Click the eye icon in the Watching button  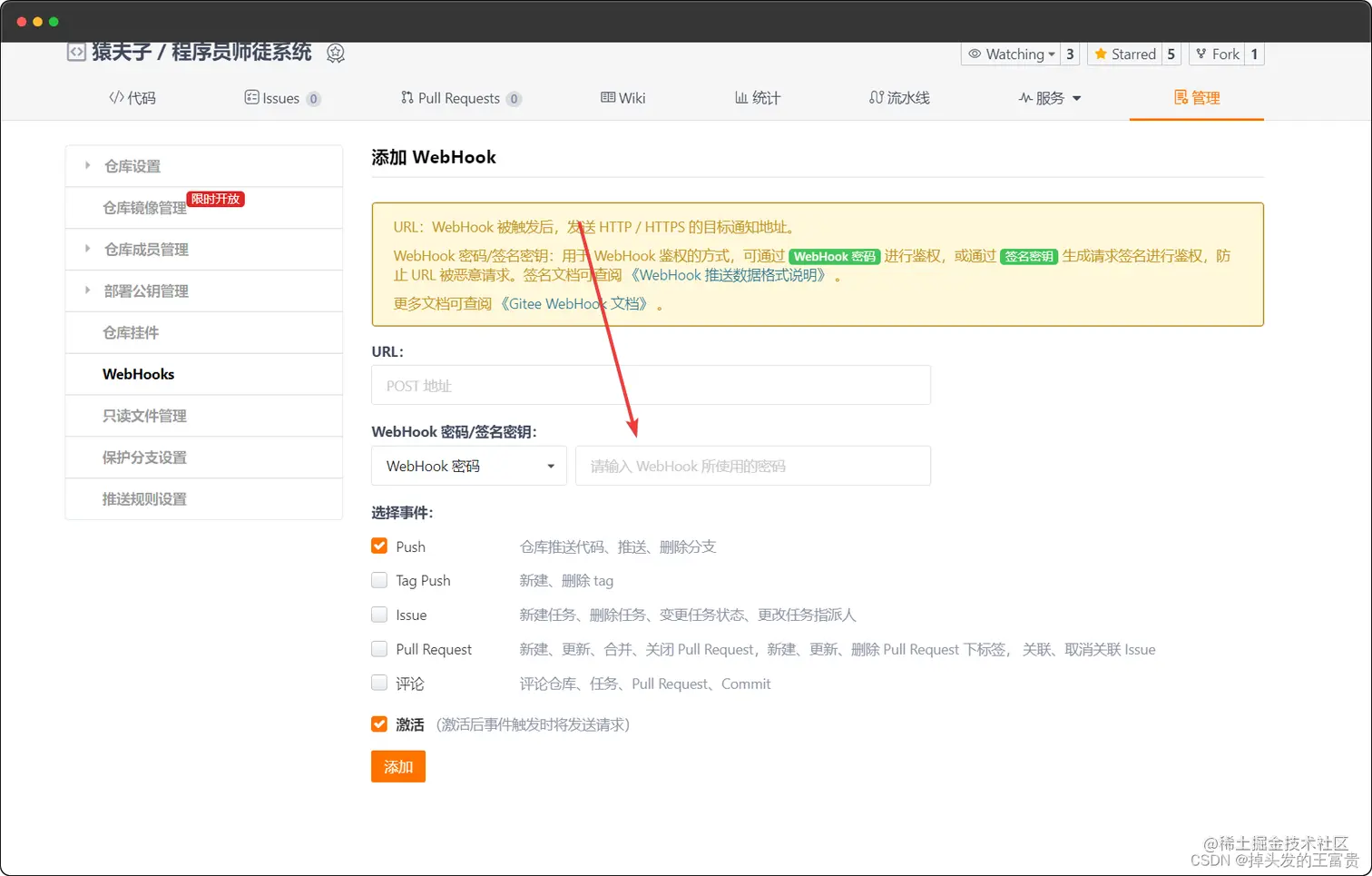point(975,54)
